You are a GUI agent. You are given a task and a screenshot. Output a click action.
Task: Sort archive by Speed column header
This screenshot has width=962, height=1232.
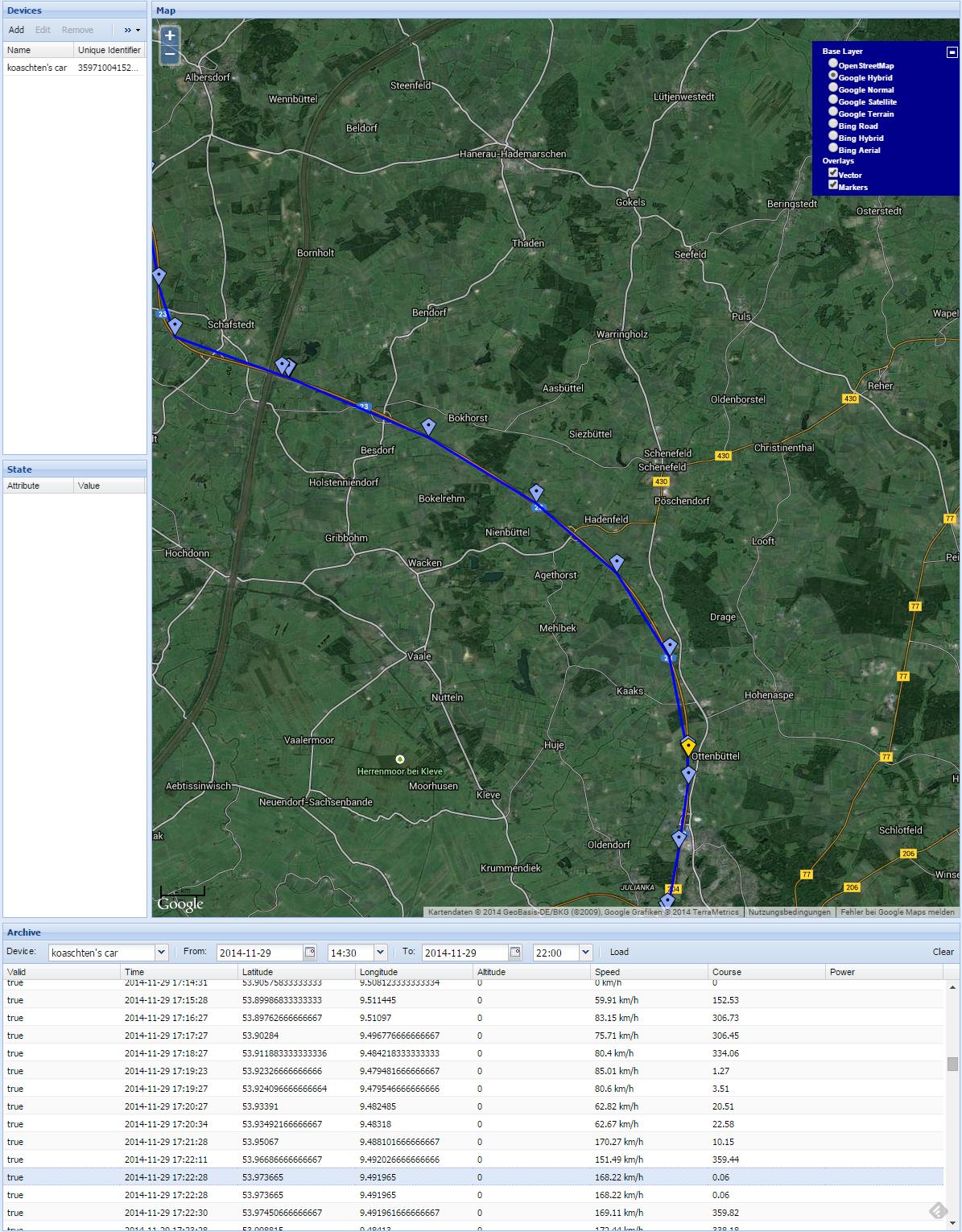pos(649,972)
